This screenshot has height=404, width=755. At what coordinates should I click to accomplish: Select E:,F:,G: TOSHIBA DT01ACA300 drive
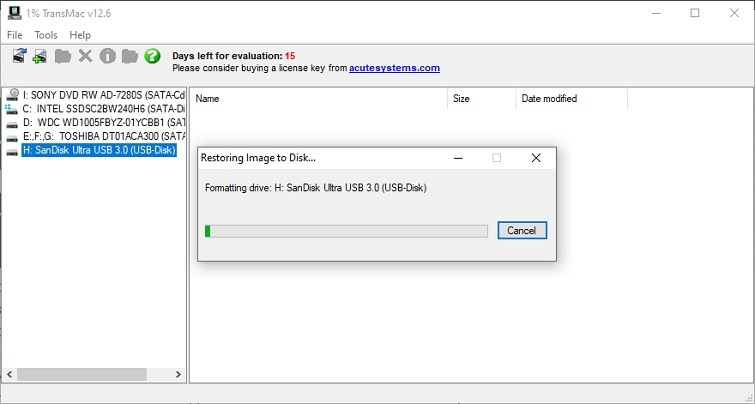click(104, 136)
